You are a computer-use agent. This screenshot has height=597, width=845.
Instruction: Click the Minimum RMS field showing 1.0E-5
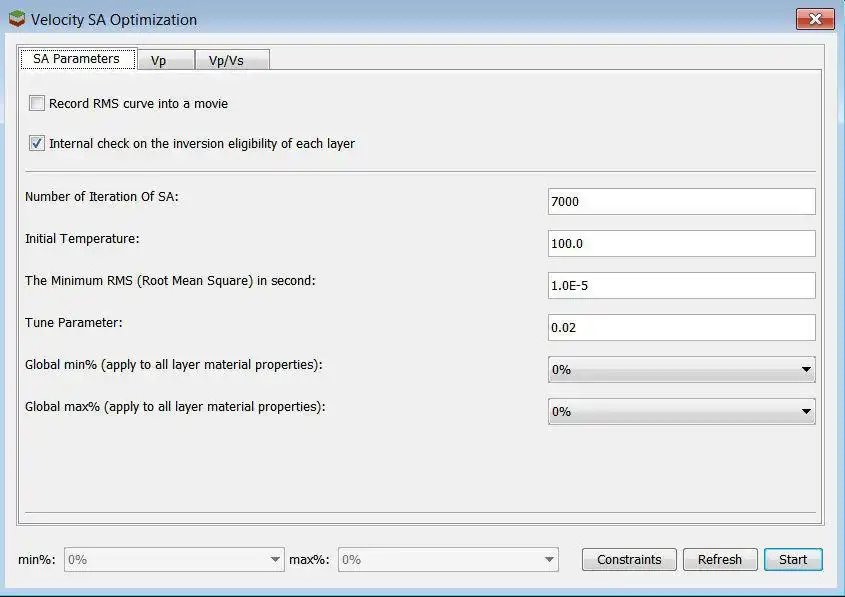click(x=681, y=286)
